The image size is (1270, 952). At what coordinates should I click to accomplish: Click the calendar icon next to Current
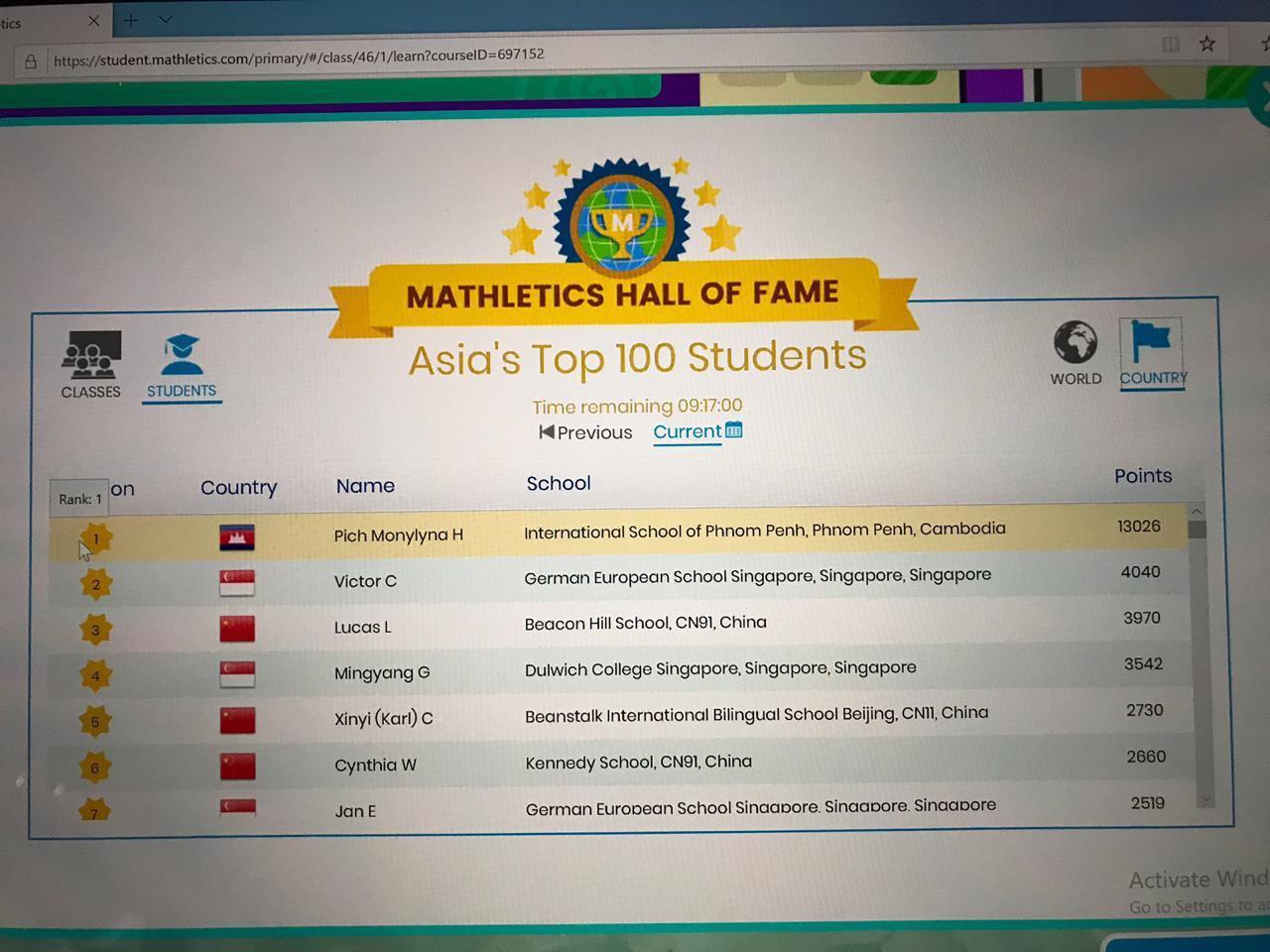coord(734,429)
